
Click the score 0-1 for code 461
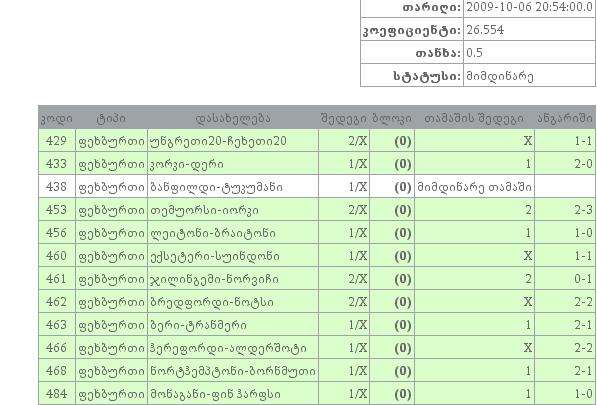[583, 279]
